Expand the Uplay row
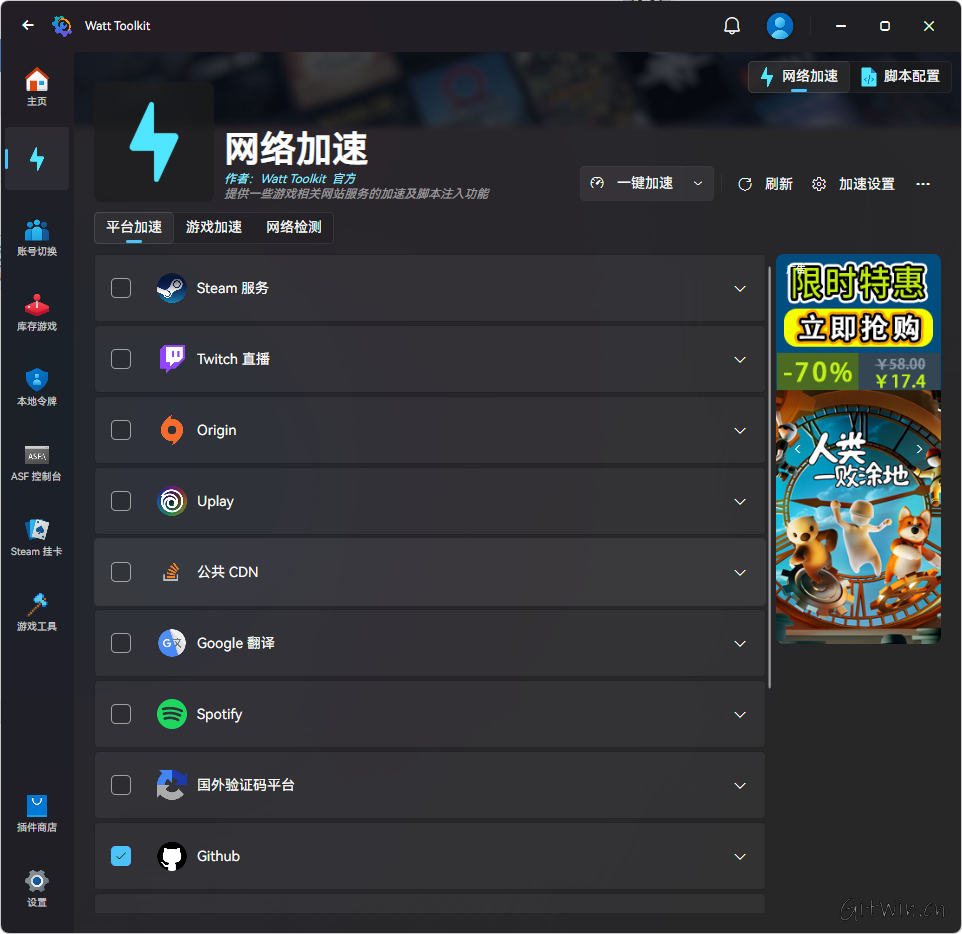Image resolution: width=962 pixels, height=934 pixels. [x=740, y=501]
